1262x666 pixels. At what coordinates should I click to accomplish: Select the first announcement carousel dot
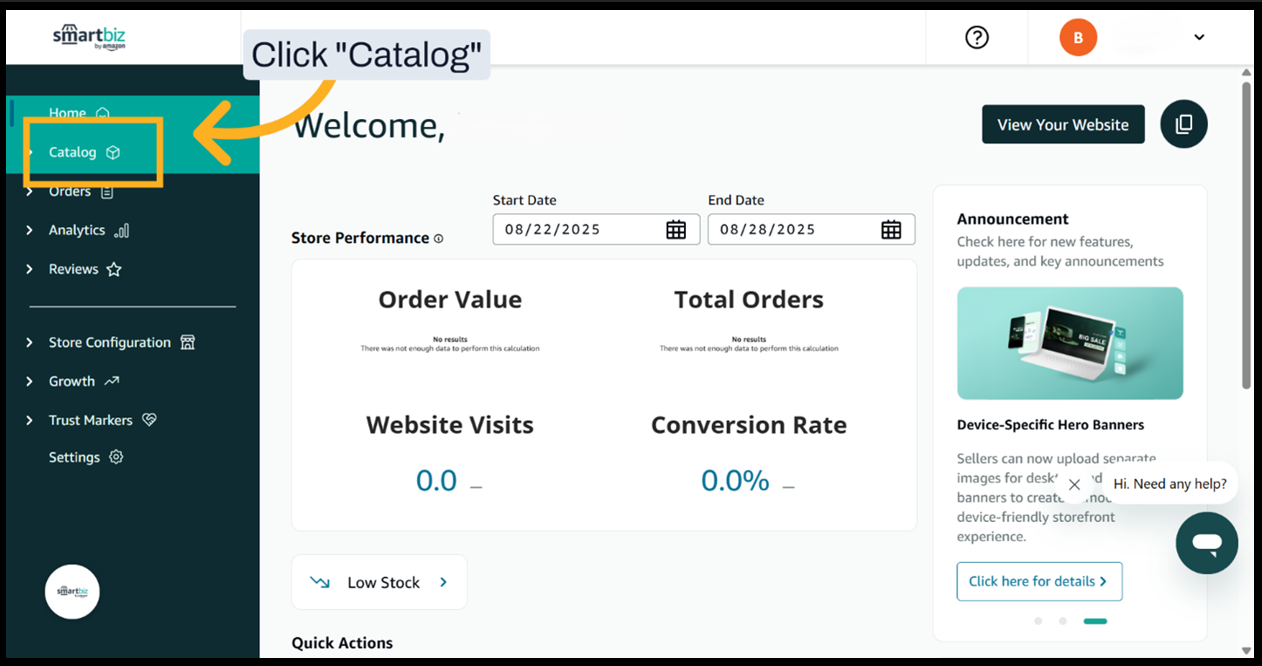pos(1038,621)
